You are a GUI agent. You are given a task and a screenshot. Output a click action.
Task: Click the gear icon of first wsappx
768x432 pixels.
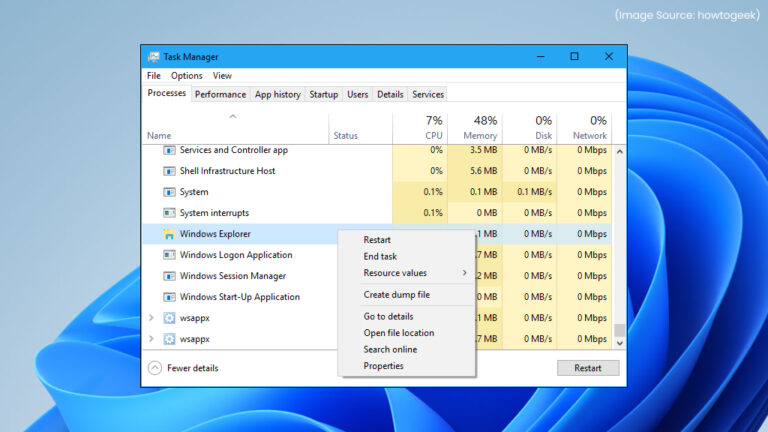(169, 318)
